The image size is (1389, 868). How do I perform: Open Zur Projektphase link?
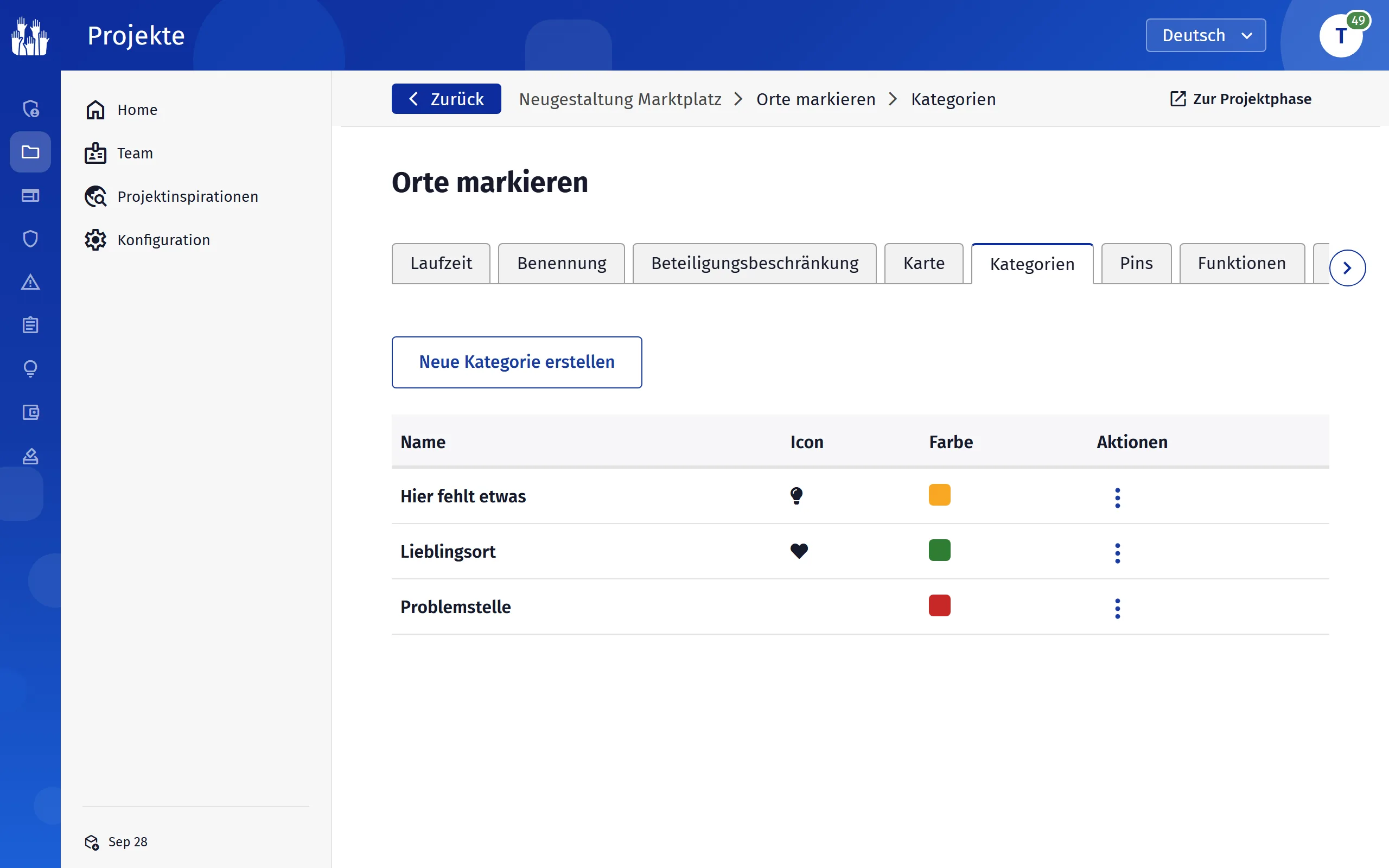pyautogui.click(x=1241, y=99)
